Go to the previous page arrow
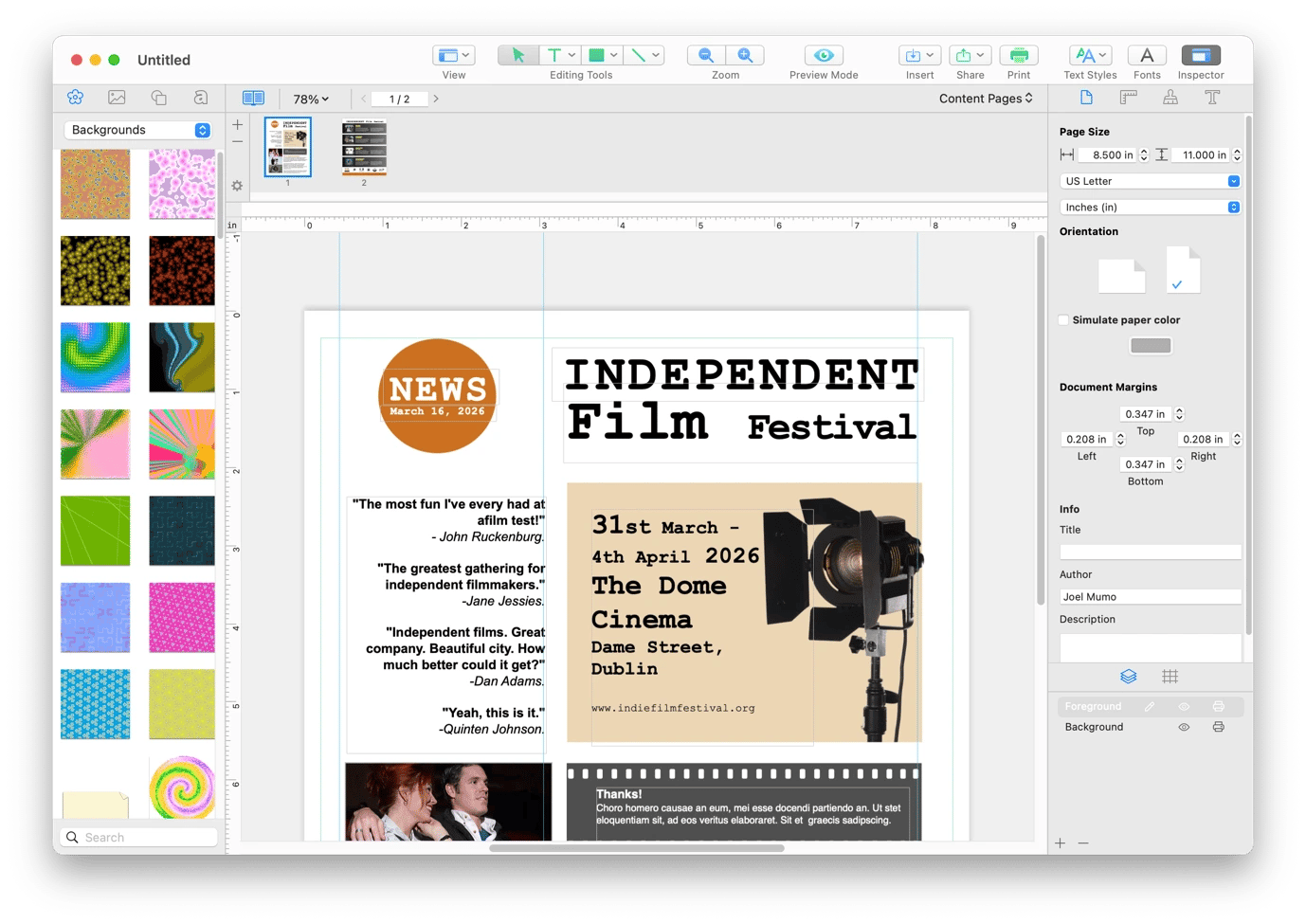 point(364,99)
